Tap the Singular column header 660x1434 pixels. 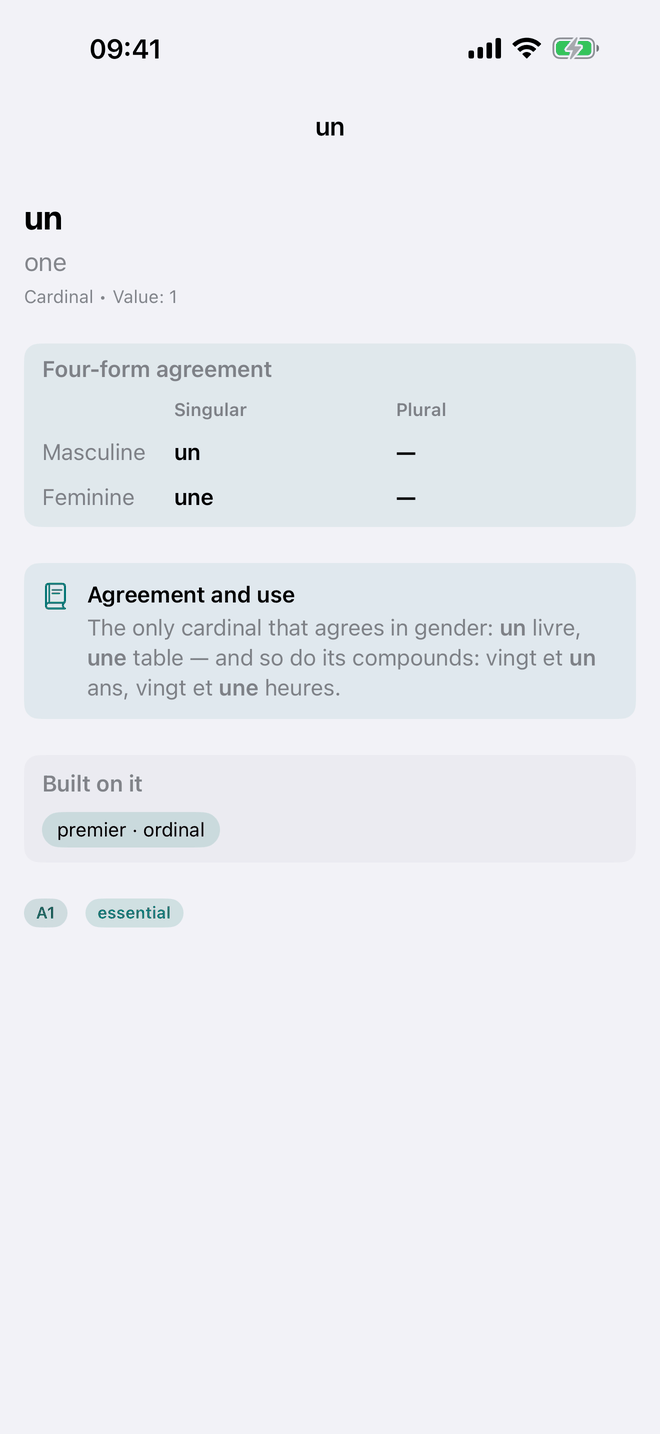(210, 410)
